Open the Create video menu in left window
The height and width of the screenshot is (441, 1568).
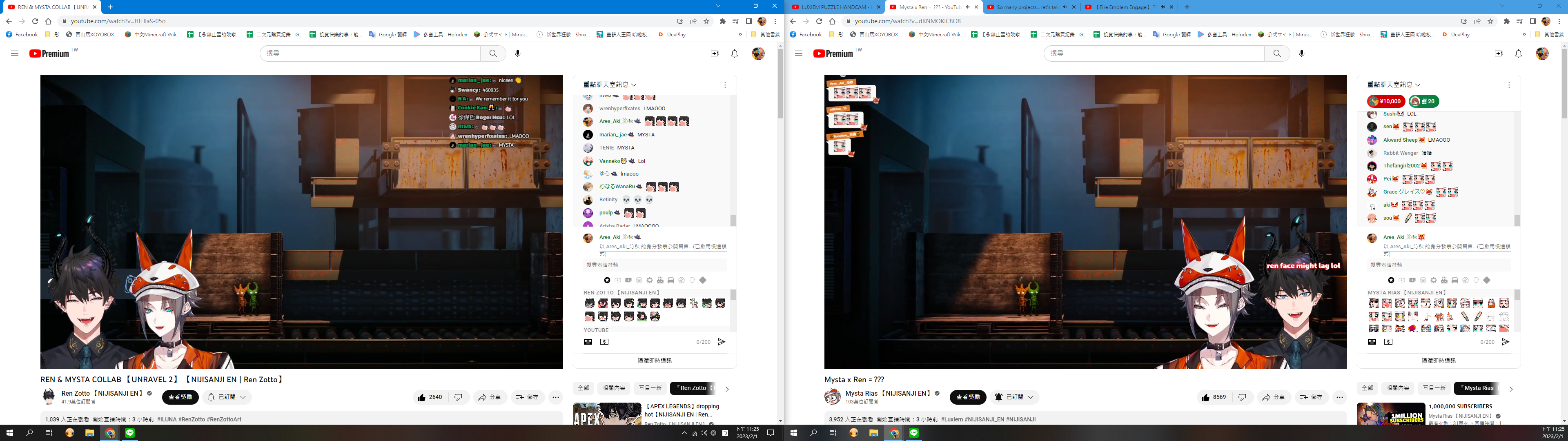tap(715, 53)
